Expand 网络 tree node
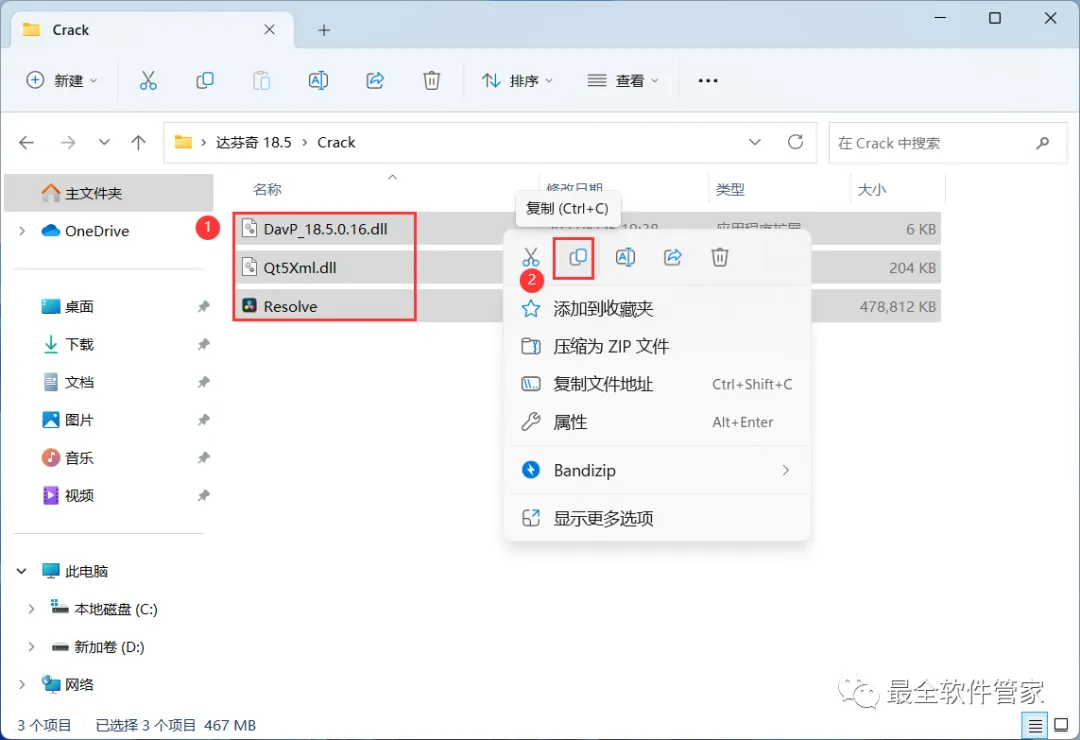The width and height of the screenshot is (1080, 740). pos(21,685)
